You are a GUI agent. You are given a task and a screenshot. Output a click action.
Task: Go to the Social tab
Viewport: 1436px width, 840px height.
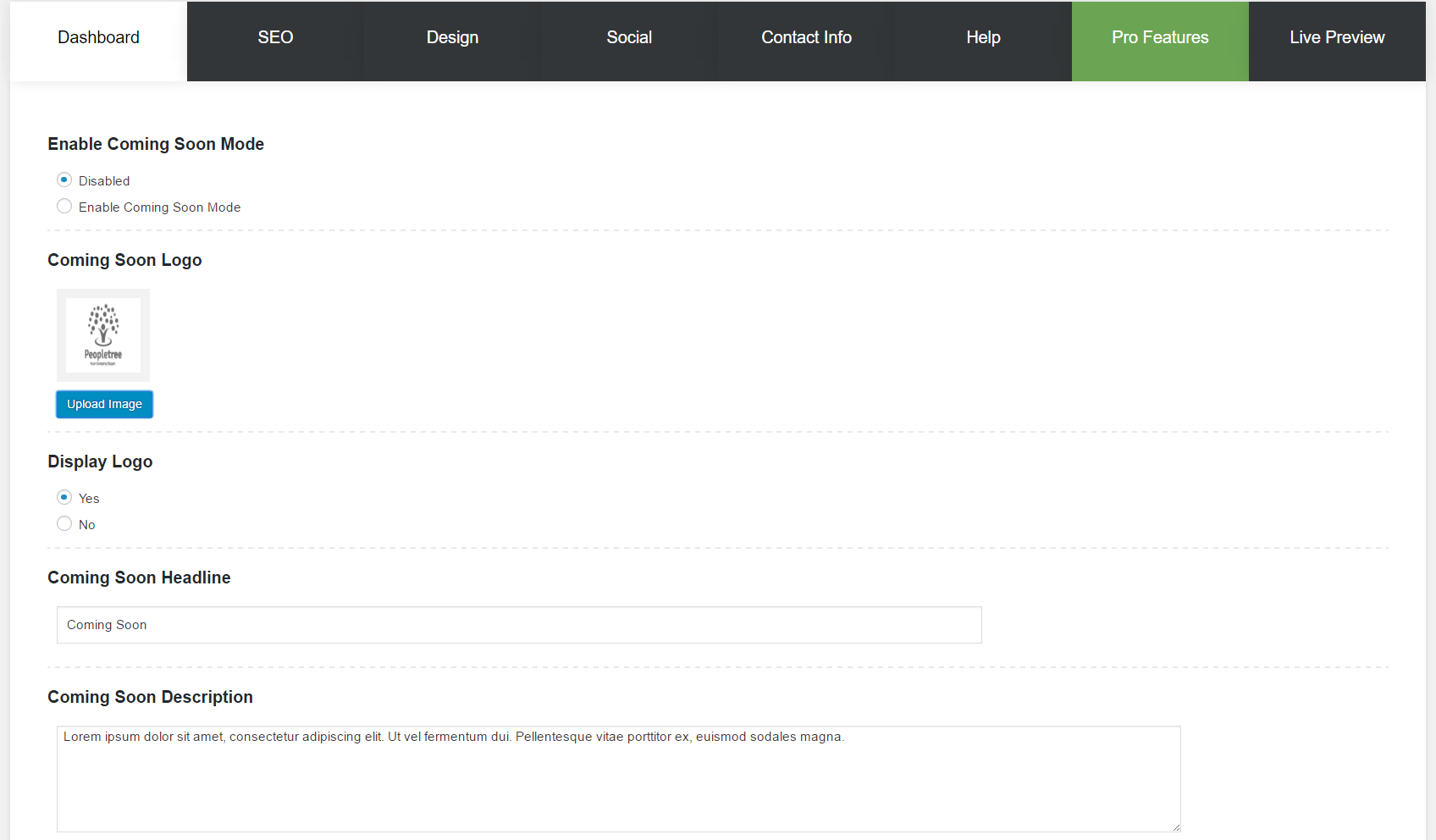coord(629,41)
